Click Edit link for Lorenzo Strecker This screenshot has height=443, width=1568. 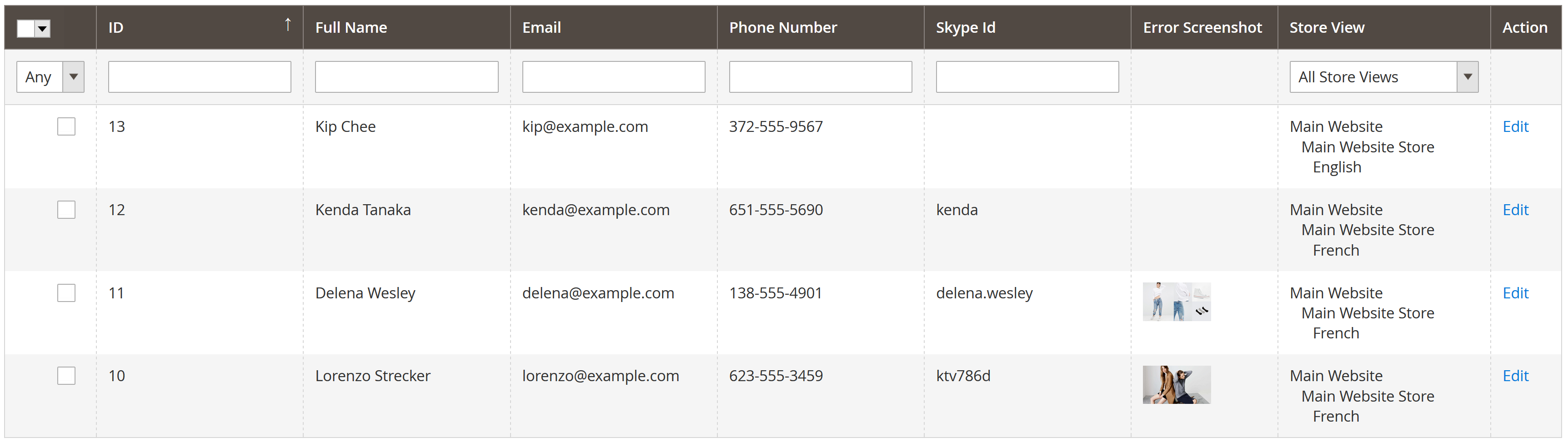pos(1515,376)
